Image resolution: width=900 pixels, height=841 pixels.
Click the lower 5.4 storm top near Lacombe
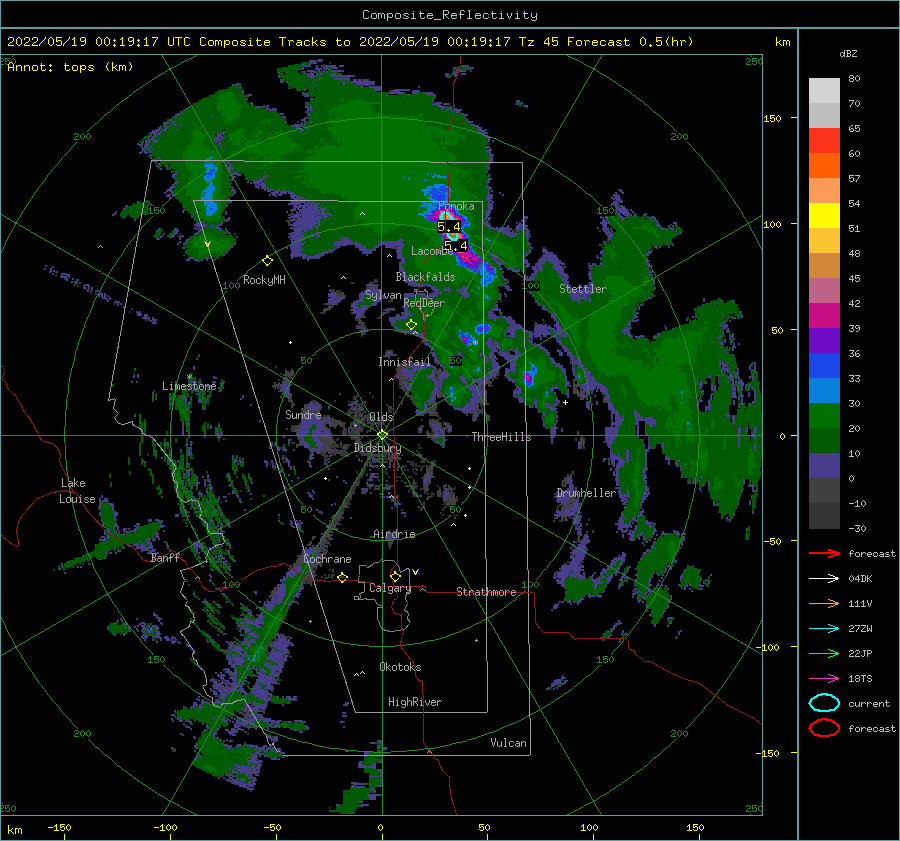pyautogui.click(x=456, y=246)
